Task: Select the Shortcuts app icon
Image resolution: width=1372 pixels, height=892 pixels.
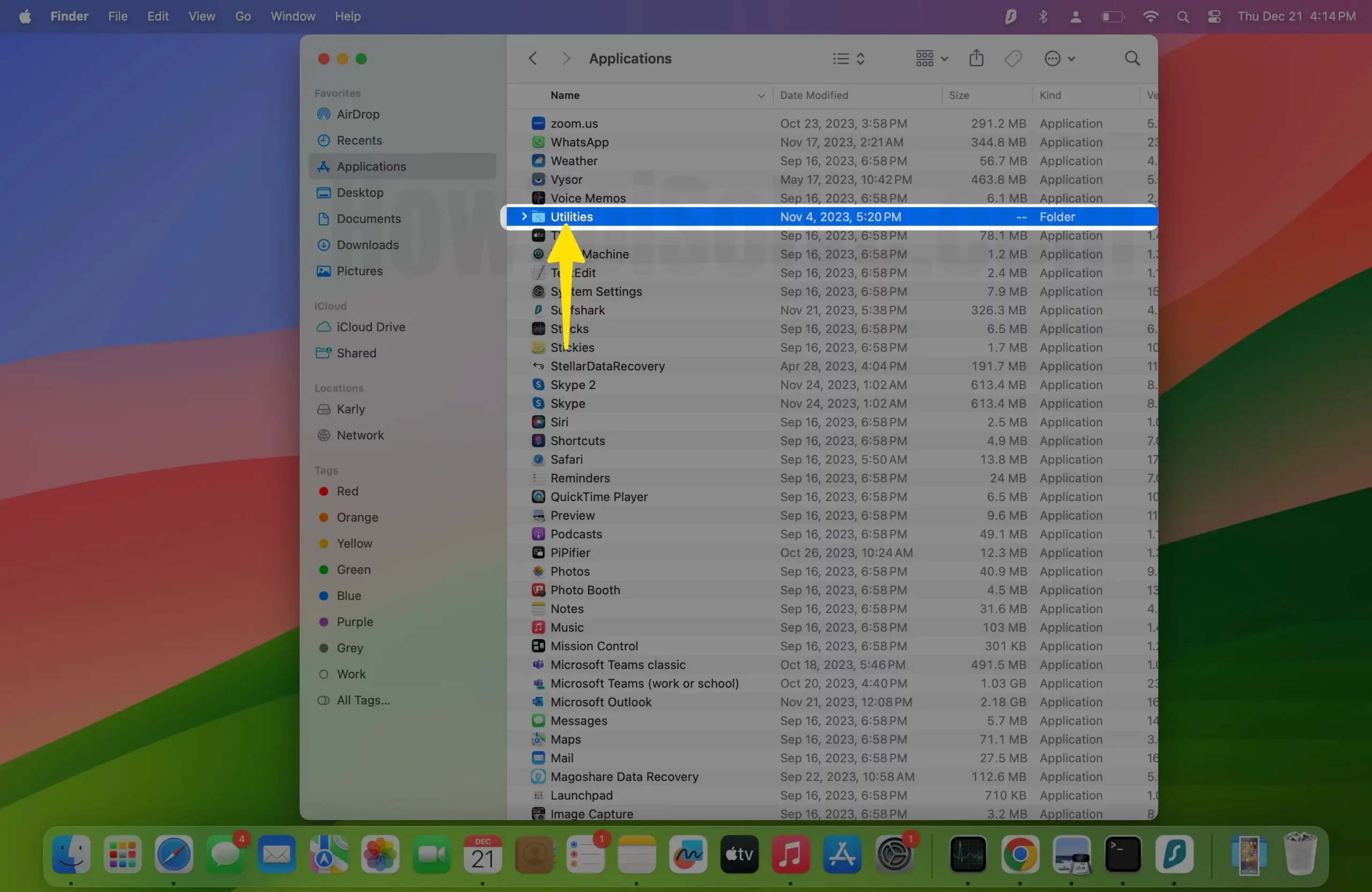Action: tap(538, 441)
